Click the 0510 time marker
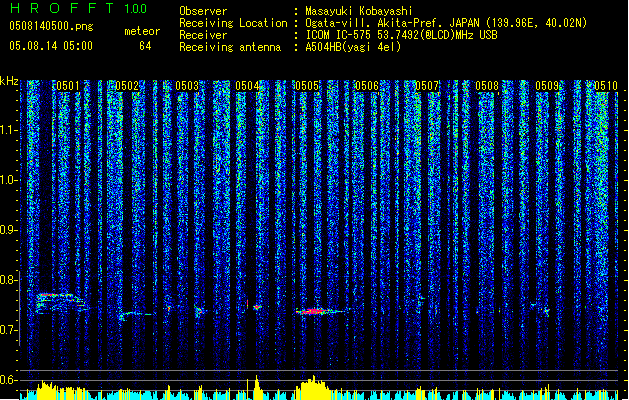 tap(606, 86)
